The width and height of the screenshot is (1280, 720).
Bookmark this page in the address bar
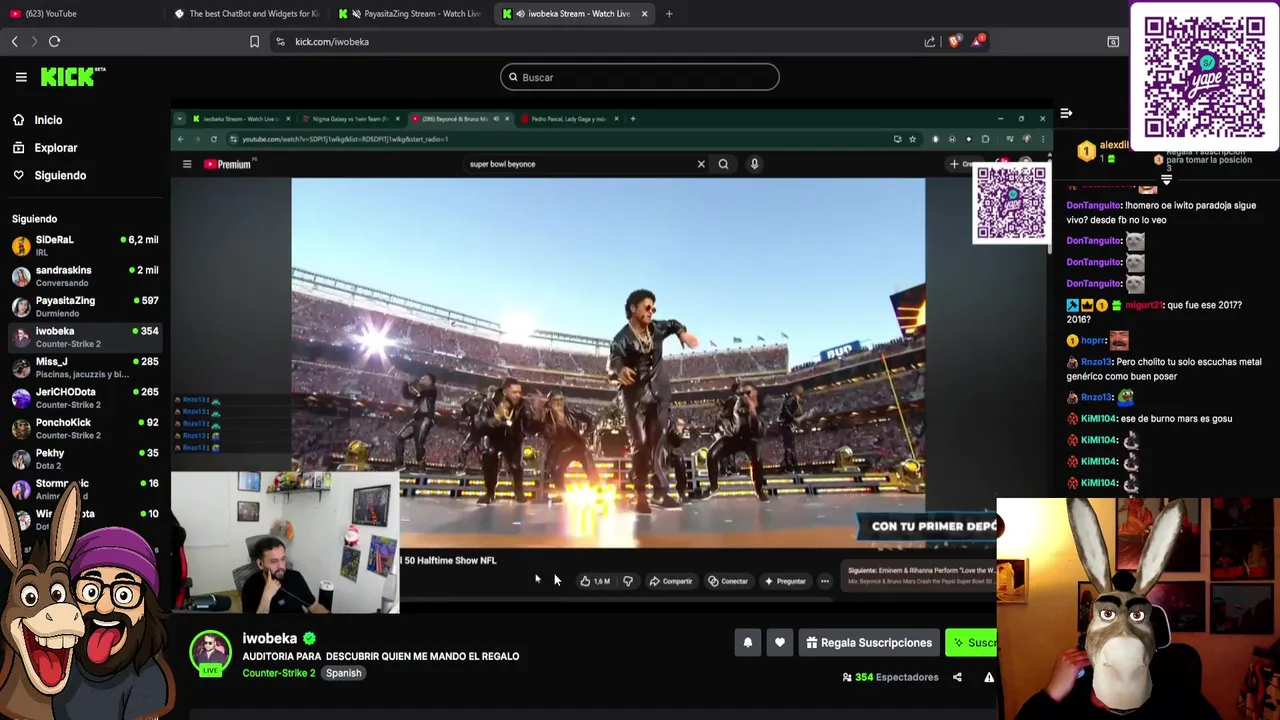click(x=254, y=42)
